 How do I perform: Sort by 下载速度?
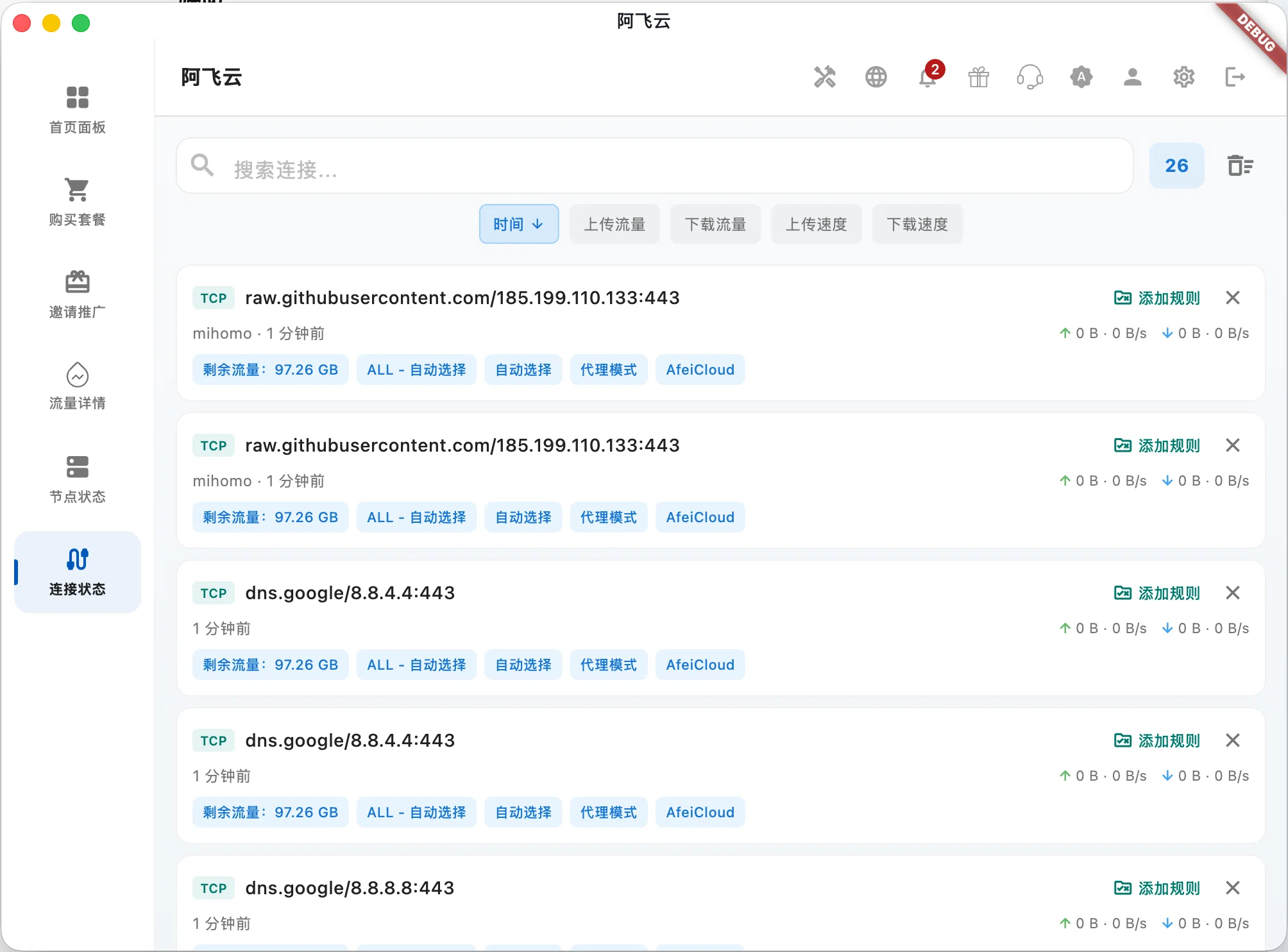tap(917, 224)
